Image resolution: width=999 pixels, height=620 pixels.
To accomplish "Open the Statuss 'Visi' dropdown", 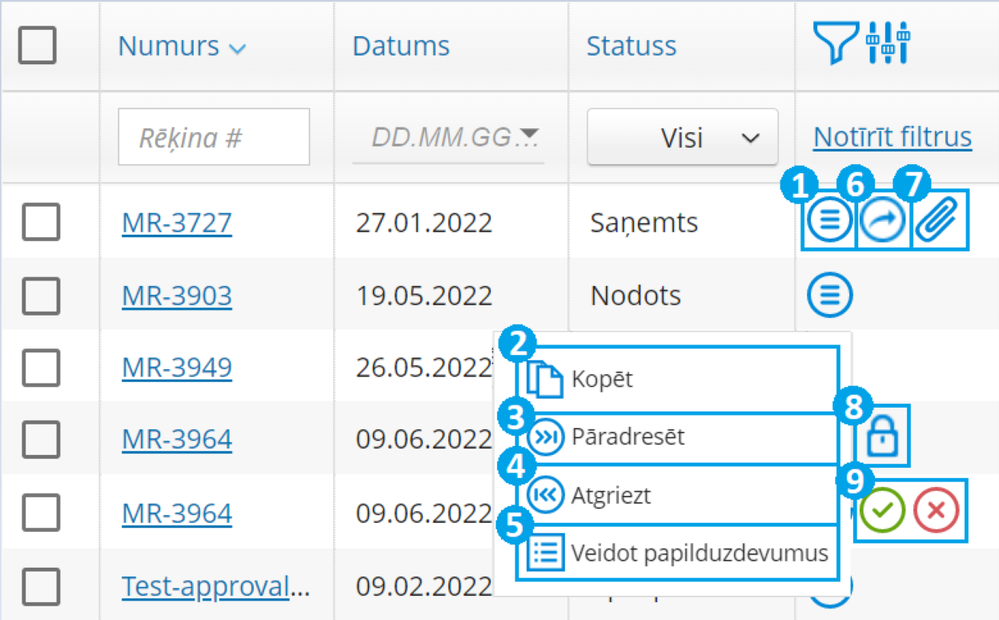I will [x=682, y=137].
